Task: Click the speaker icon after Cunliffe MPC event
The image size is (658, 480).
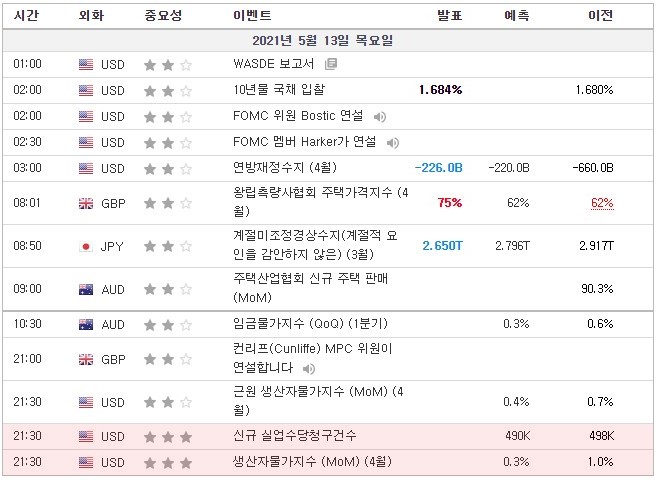Action: pos(309,368)
